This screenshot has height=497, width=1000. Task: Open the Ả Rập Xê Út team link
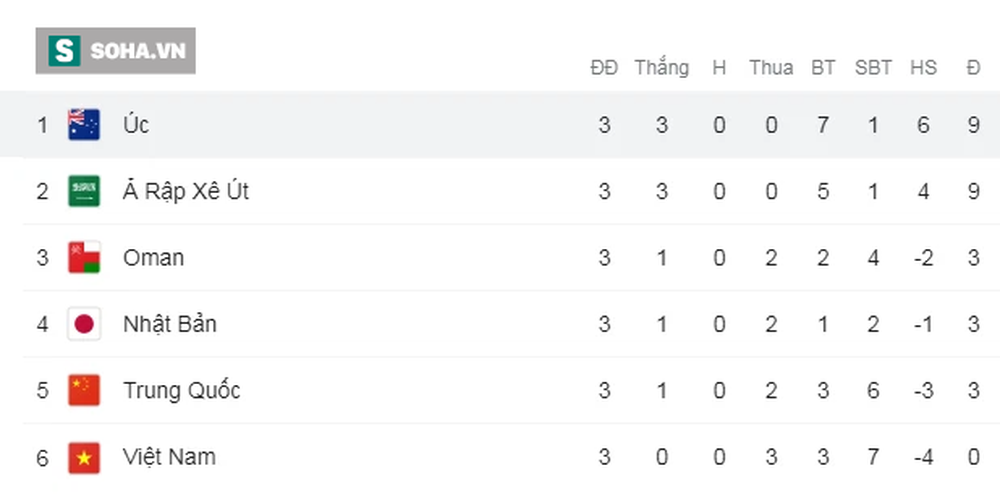click(185, 191)
